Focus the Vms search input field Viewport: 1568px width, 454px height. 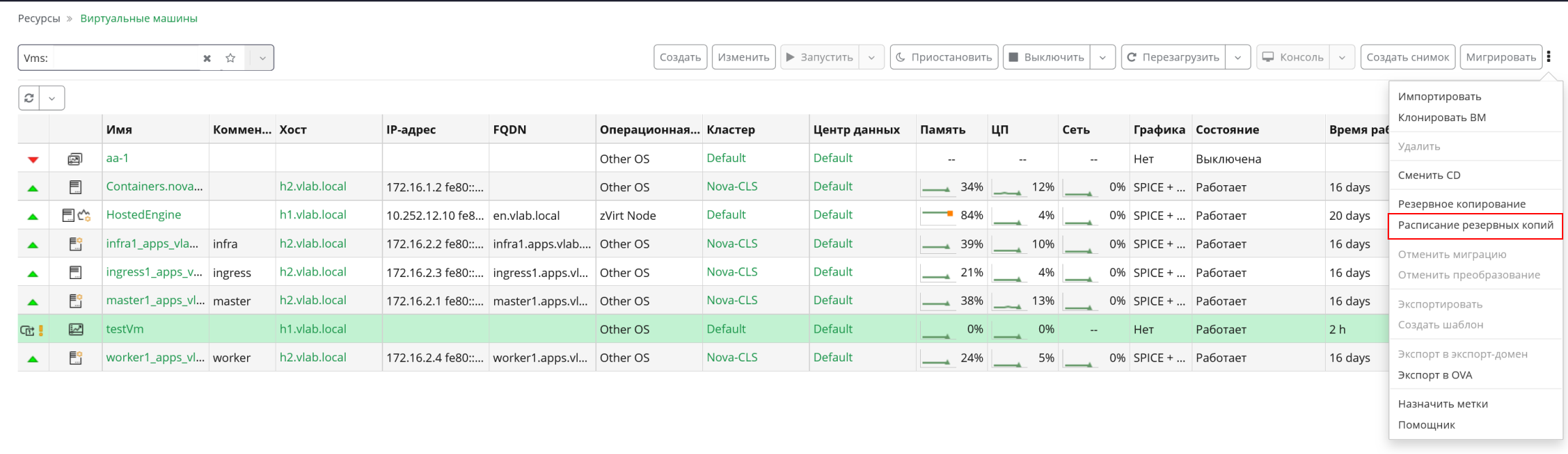126,58
